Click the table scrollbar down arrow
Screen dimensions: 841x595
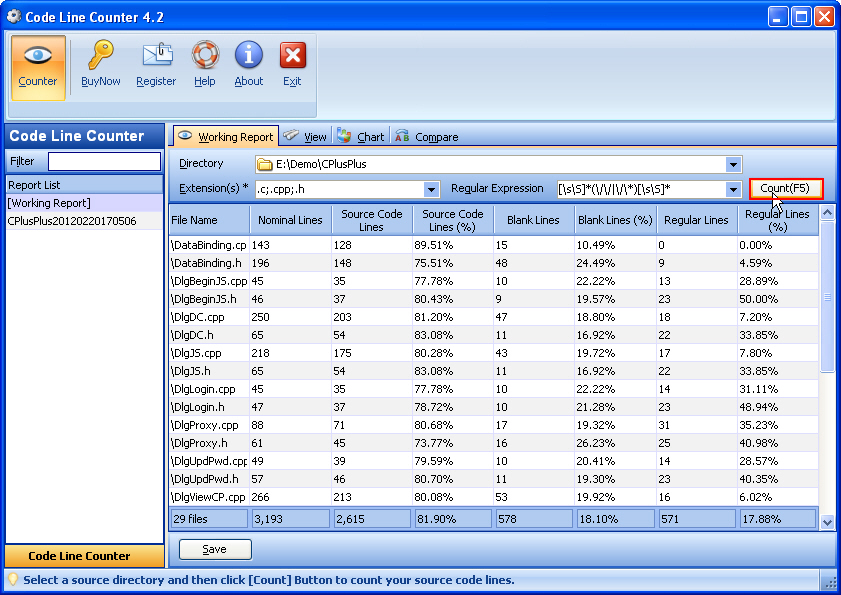pyautogui.click(x=827, y=521)
